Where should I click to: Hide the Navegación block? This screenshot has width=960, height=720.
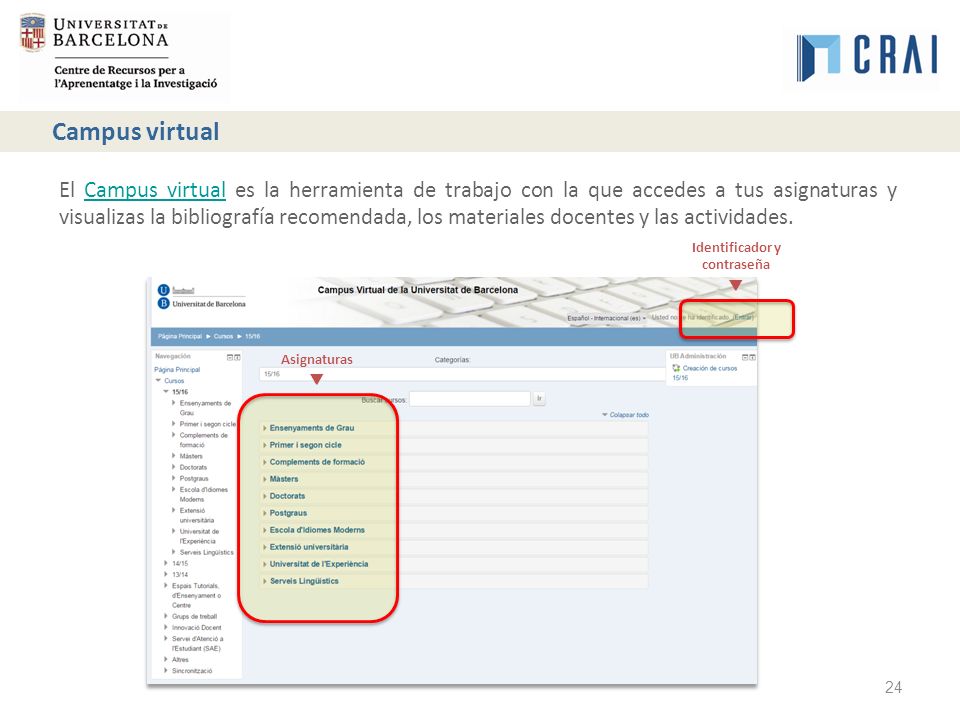(230, 357)
